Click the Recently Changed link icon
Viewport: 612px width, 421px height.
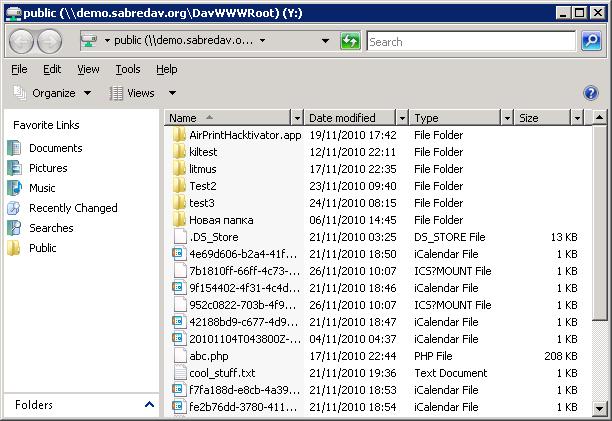pos(14,208)
